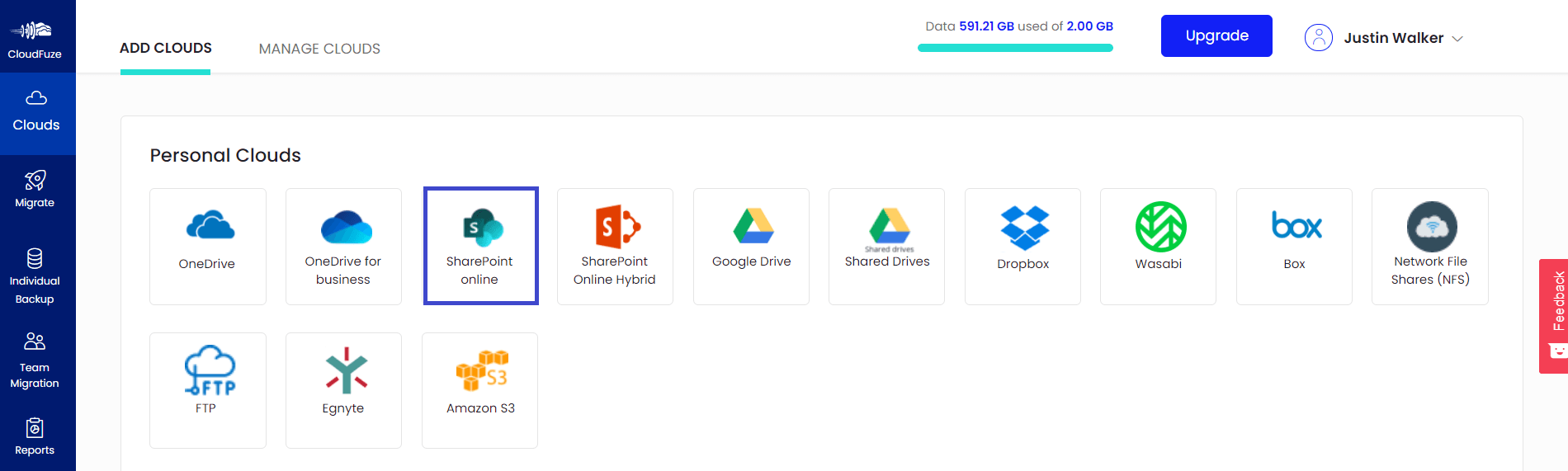This screenshot has height=471, width=1568.
Task: Add Network File Shares (NFS)
Action: coord(1430,247)
